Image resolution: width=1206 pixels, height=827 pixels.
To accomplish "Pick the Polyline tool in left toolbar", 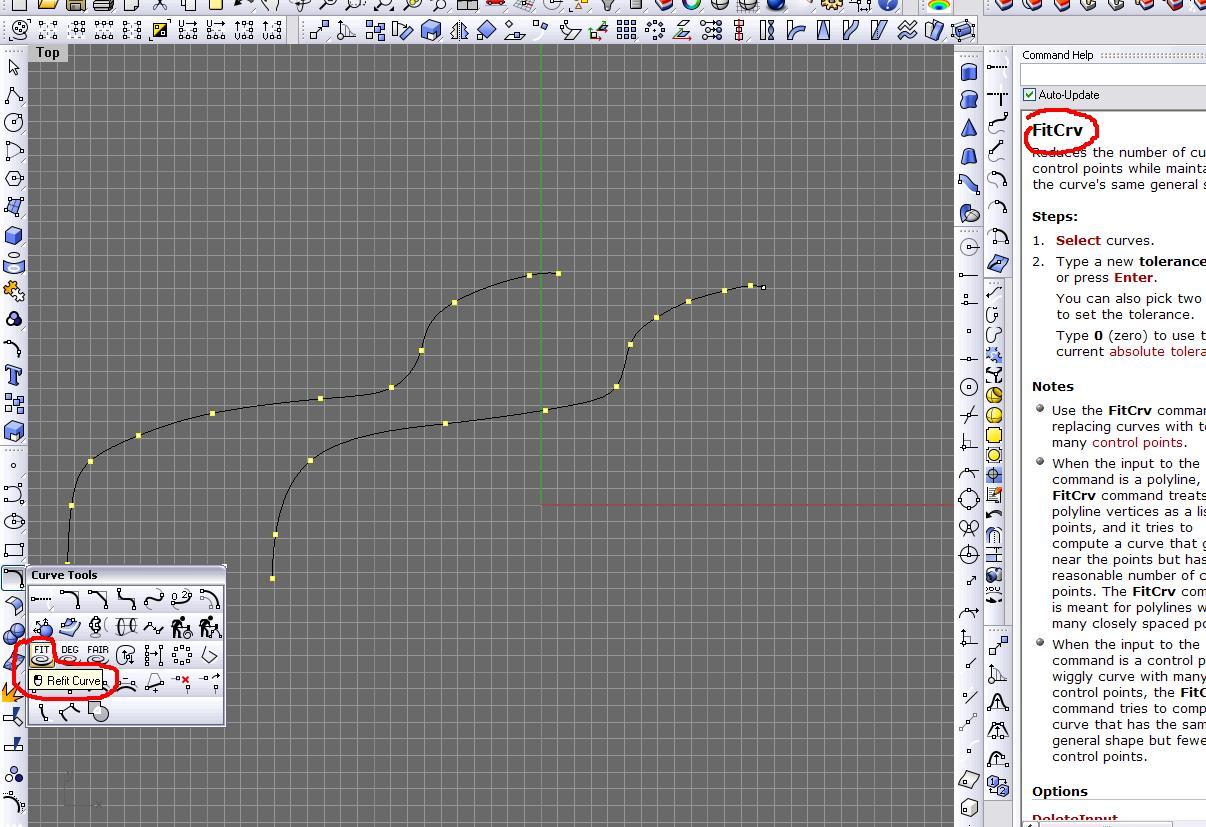I will coord(14,95).
